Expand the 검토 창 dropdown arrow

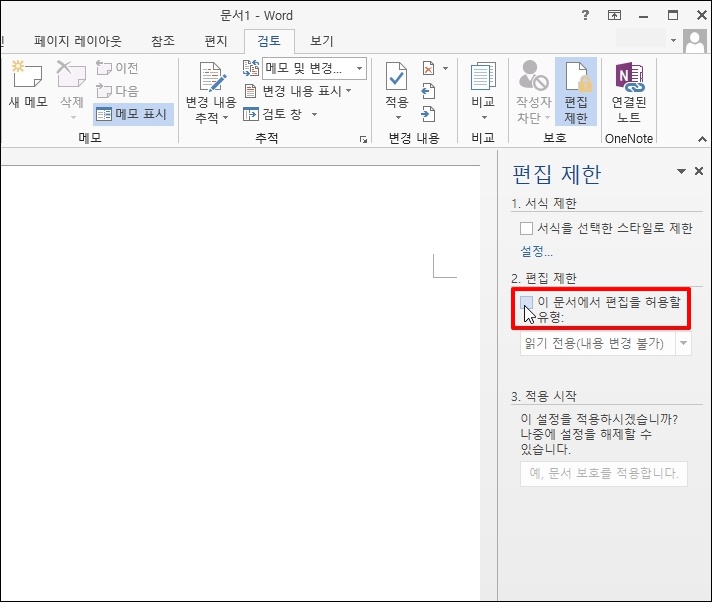pyautogui.click(x=314, y=114)
